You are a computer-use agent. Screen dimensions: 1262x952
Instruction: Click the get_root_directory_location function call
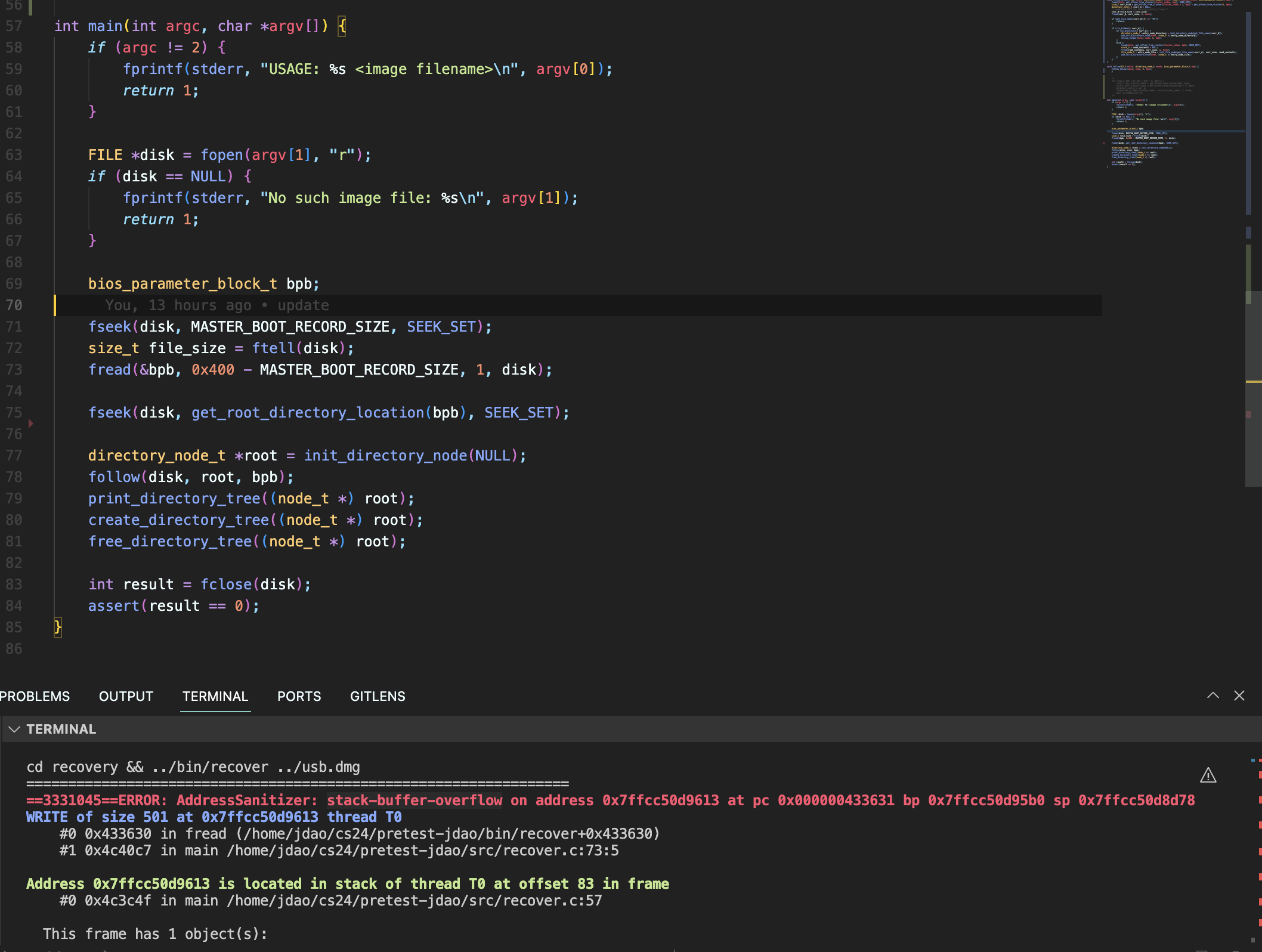tap(307, 413)
